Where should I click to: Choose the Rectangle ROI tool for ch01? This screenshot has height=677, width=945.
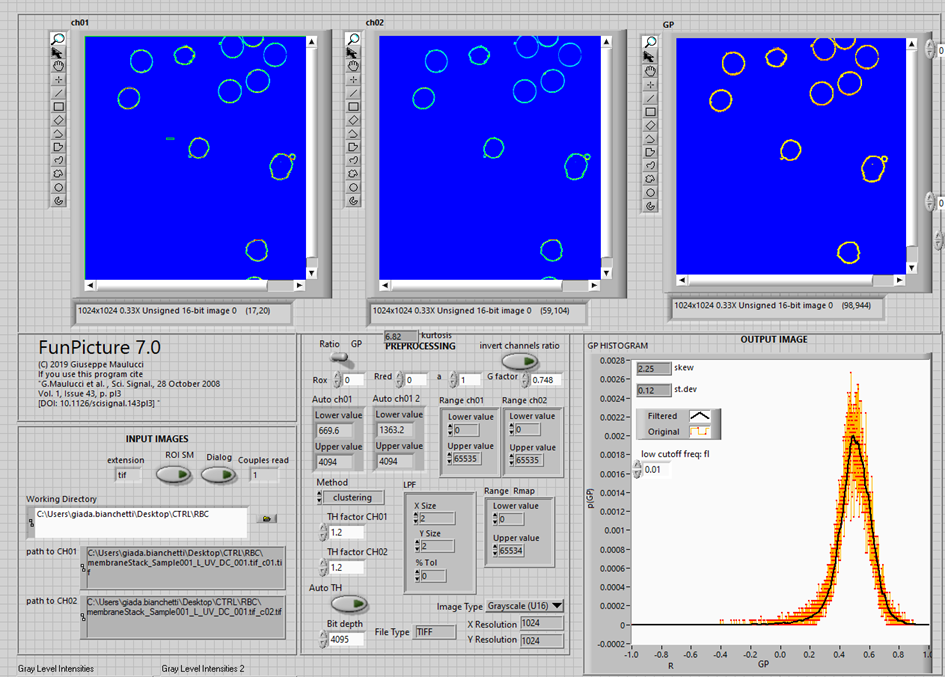click(58, 107)
